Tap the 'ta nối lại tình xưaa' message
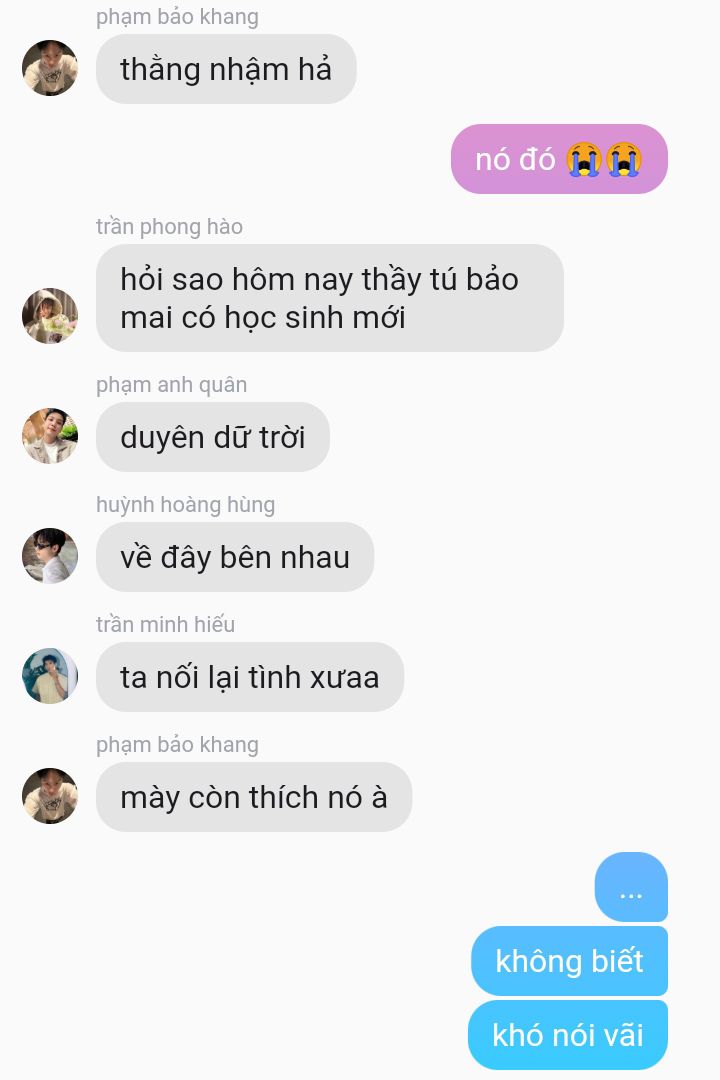 [x=249, y=677]
